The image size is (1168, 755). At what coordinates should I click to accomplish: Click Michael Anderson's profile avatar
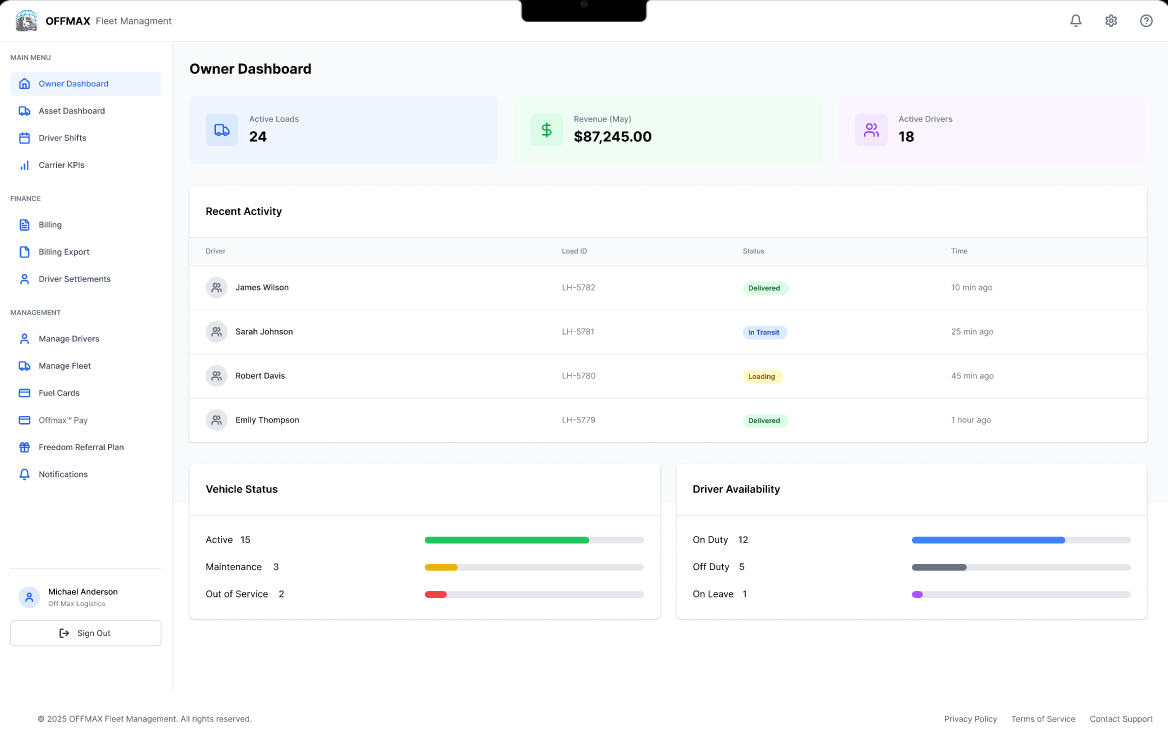[29, 597]
